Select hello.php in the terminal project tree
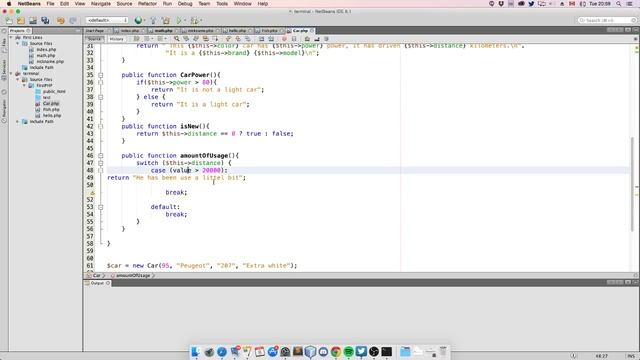Screen dimensions: 640x360 click(52, 116)
